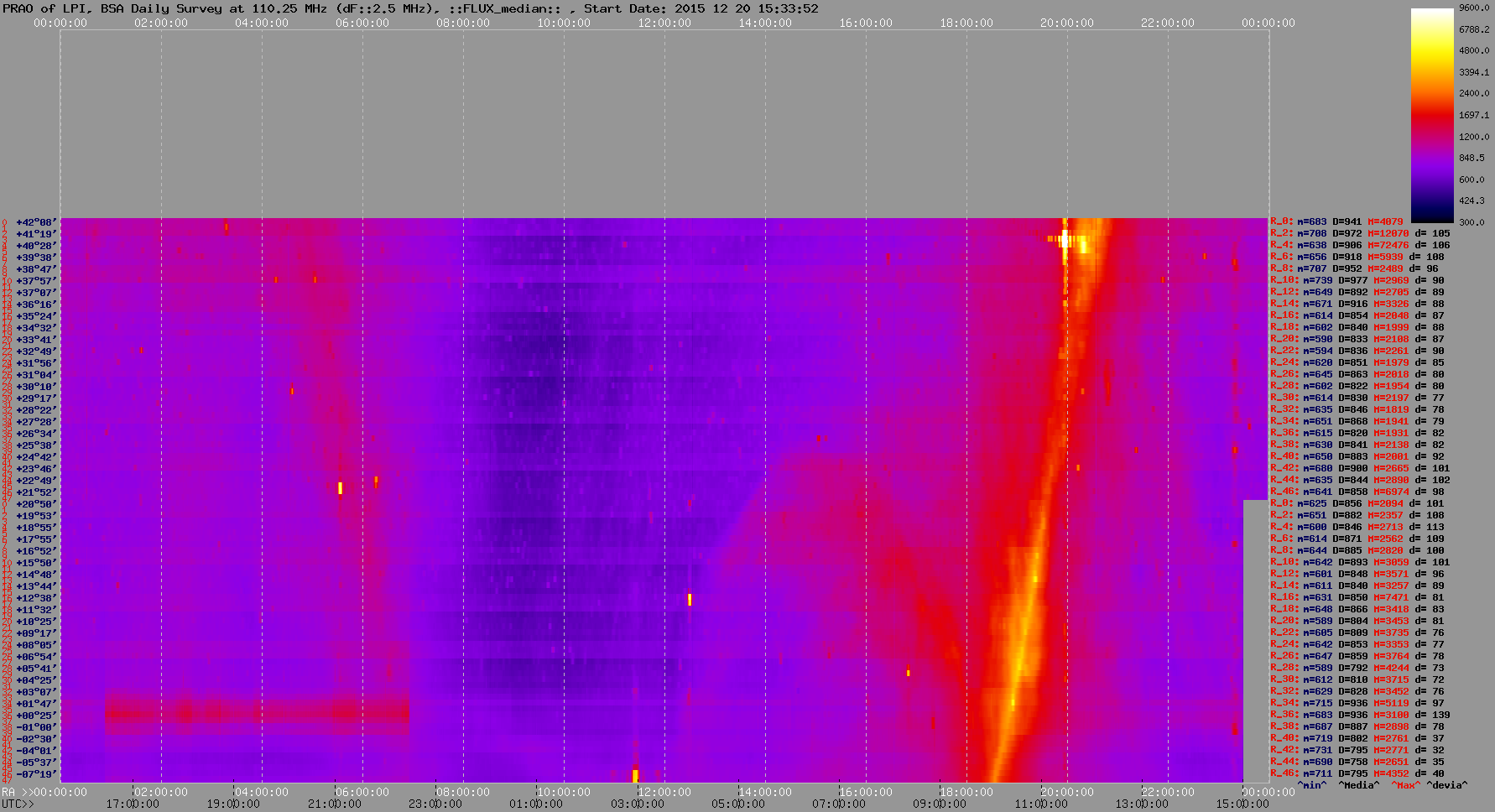1495x812 pixels.
Task: Click colorbar value 424.3
Action: coord(1472,200)
